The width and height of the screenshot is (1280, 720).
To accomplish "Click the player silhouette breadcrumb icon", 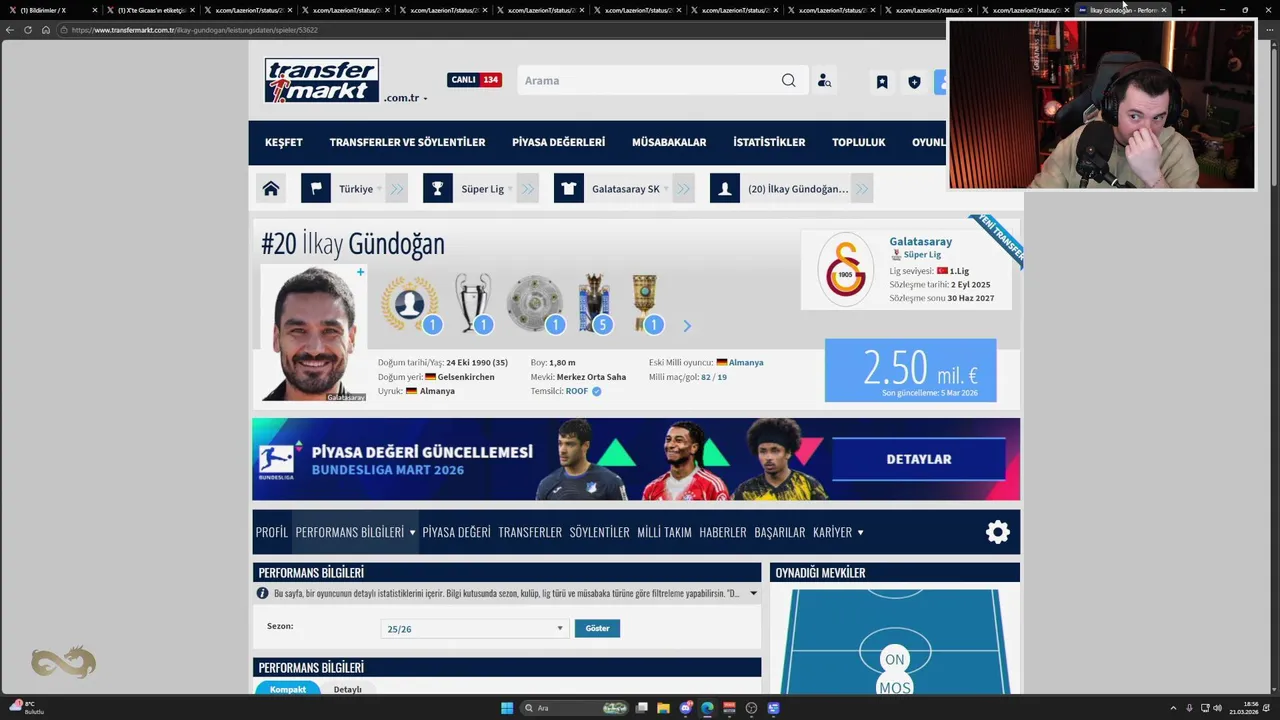I will (x=725, y=188).
